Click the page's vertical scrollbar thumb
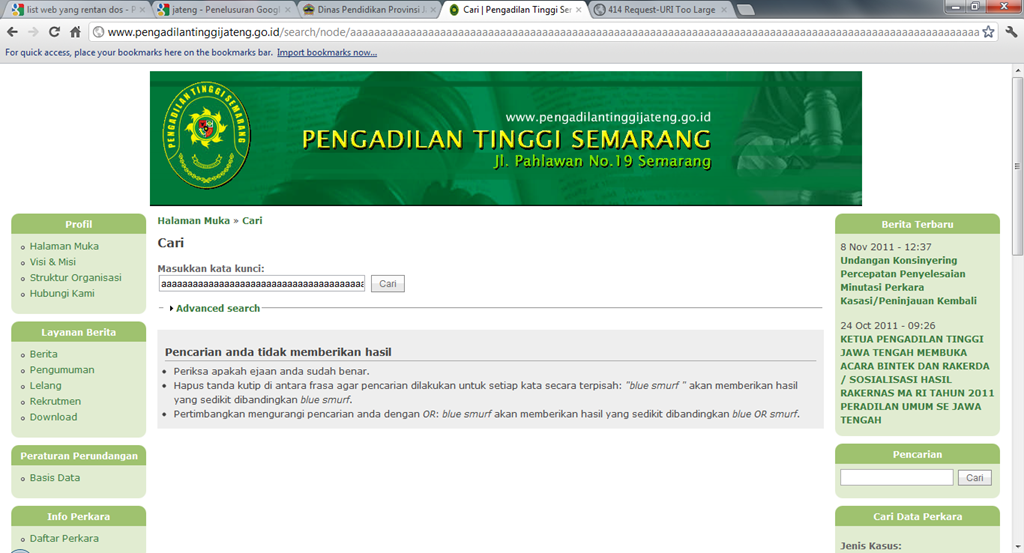 pos(1017,166)
